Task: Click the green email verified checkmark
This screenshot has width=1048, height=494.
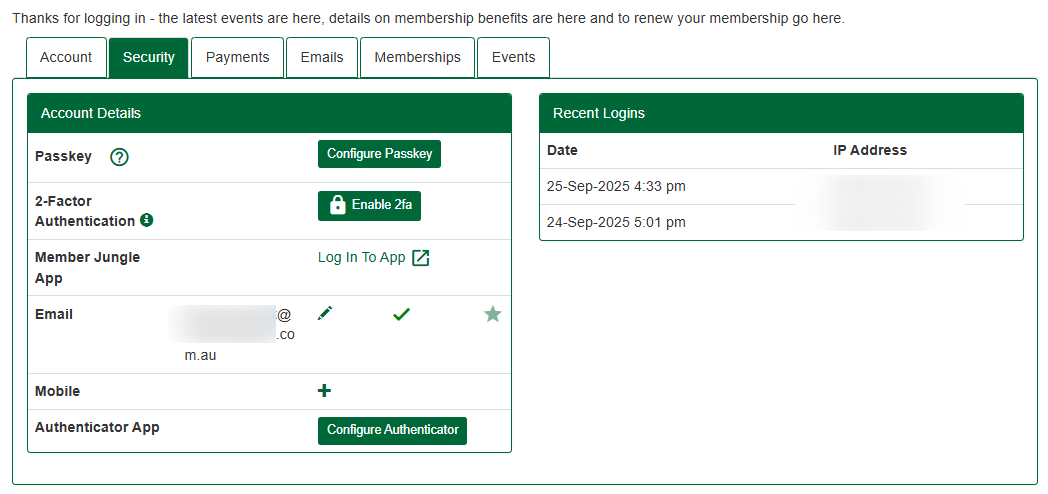Action: 401,314
